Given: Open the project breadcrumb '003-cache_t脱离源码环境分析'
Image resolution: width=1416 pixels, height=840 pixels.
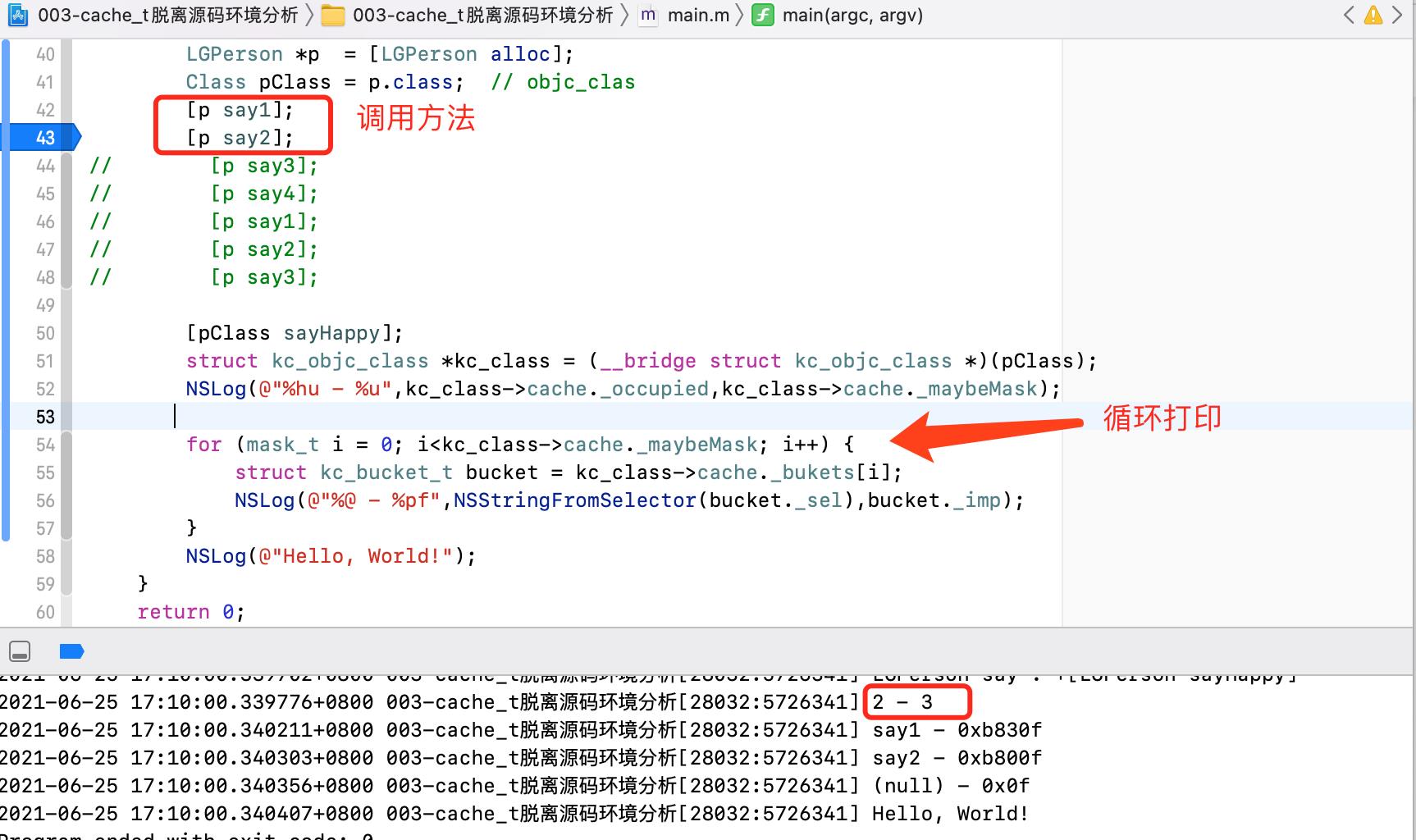Looking at the screenshot, I should pos(168,15).
